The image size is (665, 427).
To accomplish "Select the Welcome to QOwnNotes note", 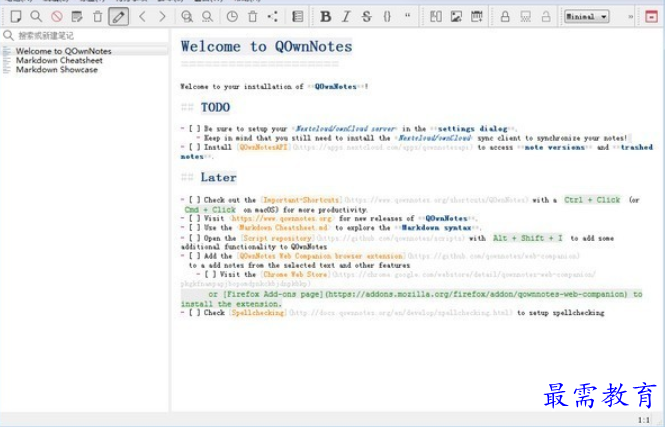I will [x=64, y=51].
